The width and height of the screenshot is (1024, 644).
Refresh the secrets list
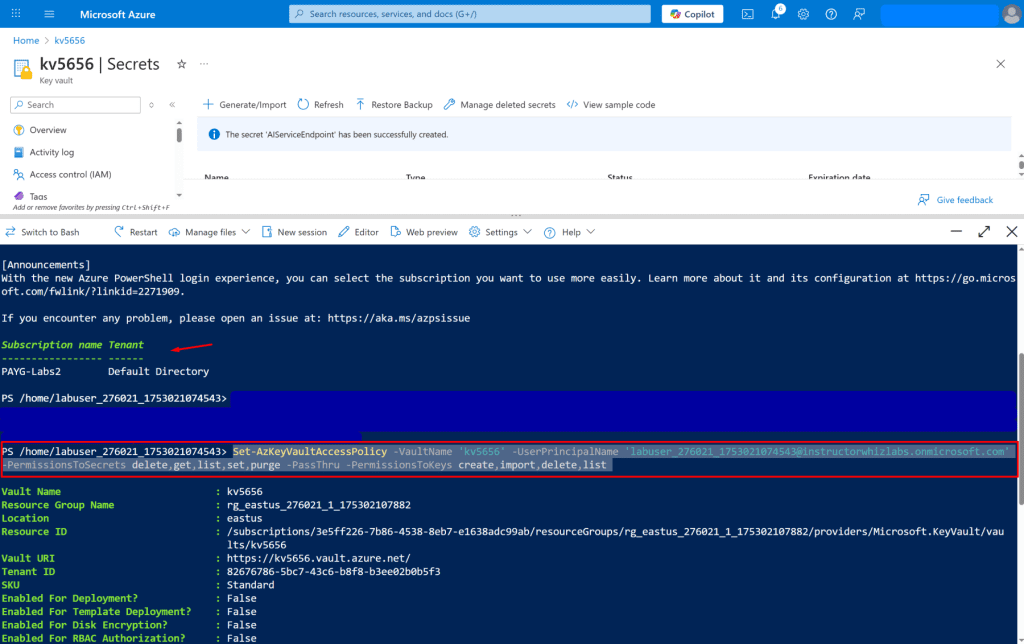coord(320,105)
